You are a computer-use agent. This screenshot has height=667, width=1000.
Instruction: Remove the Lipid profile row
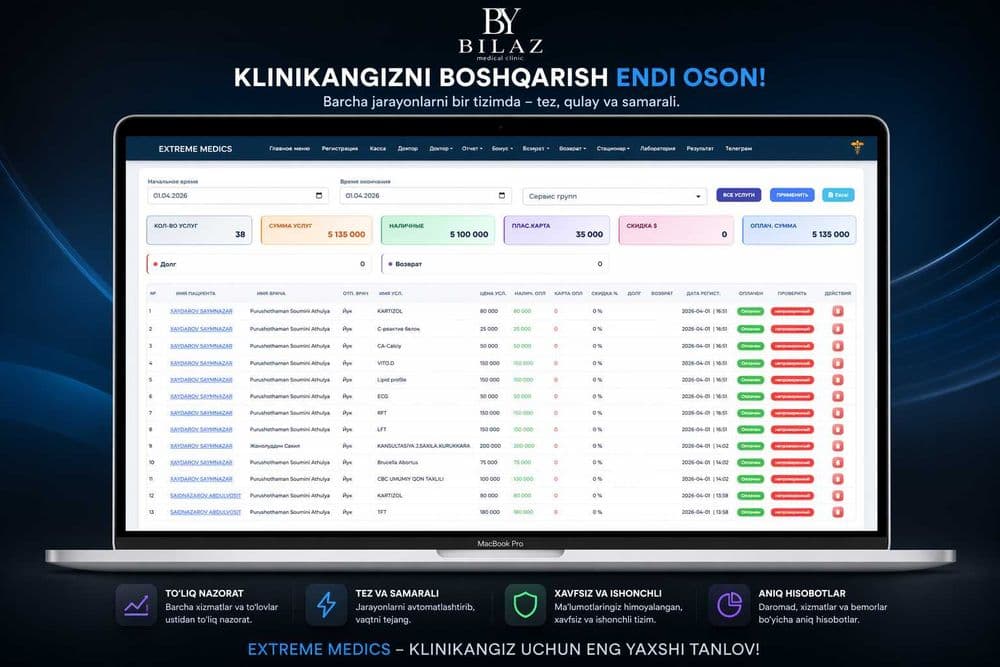coord(837,380)
